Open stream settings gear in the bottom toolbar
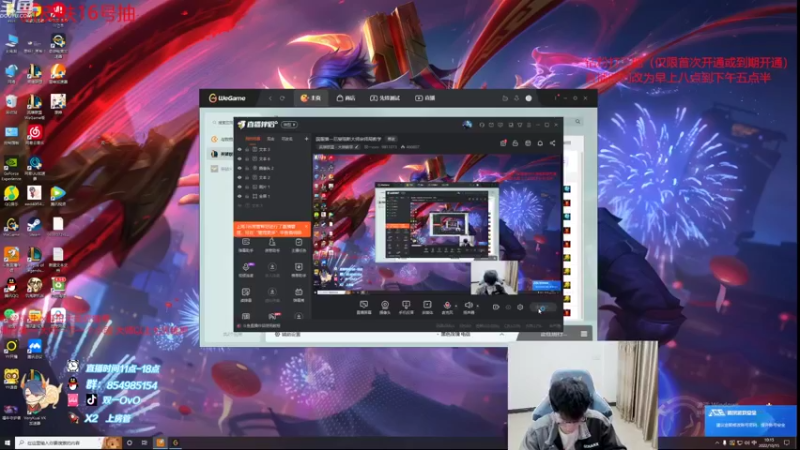Viewport: 800px width, 450px height. (520, 307)
